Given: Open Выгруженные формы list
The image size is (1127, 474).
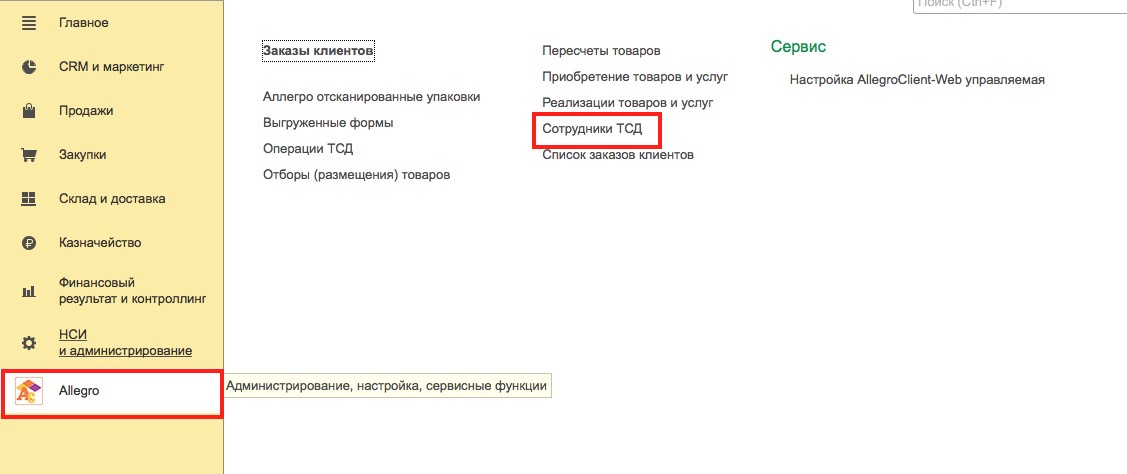Looking at the screenshot, I should (x=328, y=123).
